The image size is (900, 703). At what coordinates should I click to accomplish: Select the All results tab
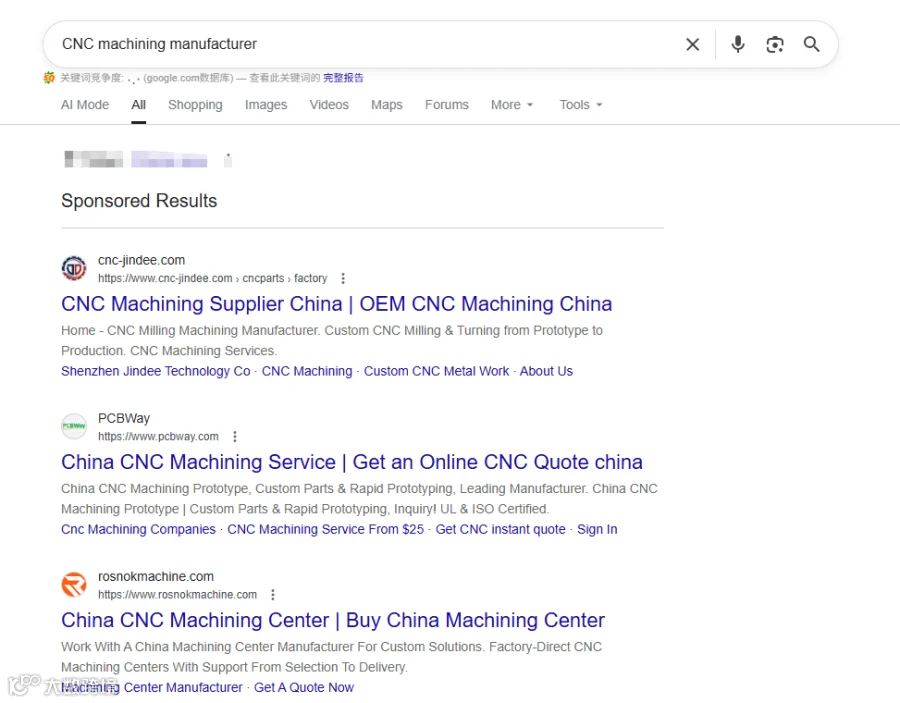(138, 105)
